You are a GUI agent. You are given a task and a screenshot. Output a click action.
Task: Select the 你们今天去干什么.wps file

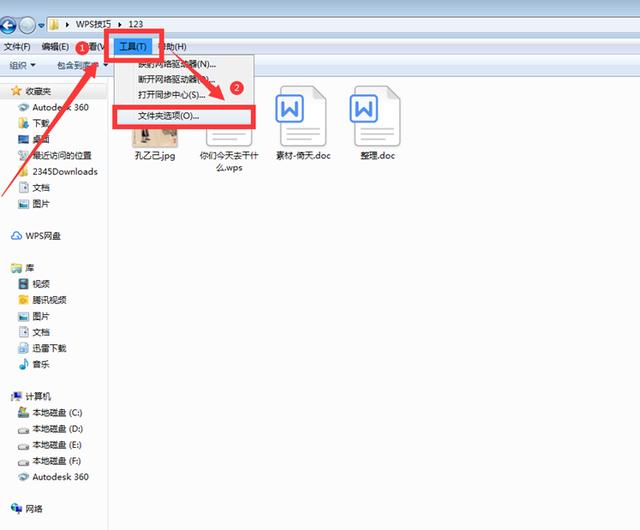229,150
